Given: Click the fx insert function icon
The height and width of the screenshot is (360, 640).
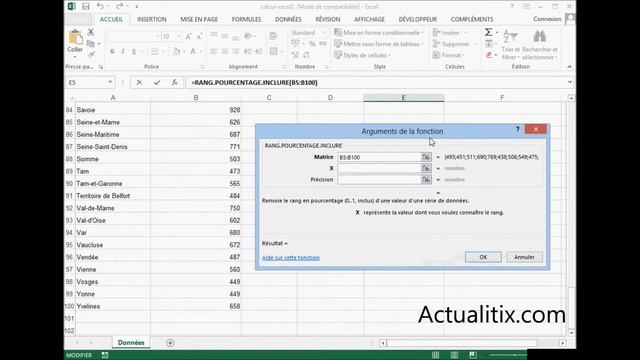Looking at the screenshot, I should point(175,82).
